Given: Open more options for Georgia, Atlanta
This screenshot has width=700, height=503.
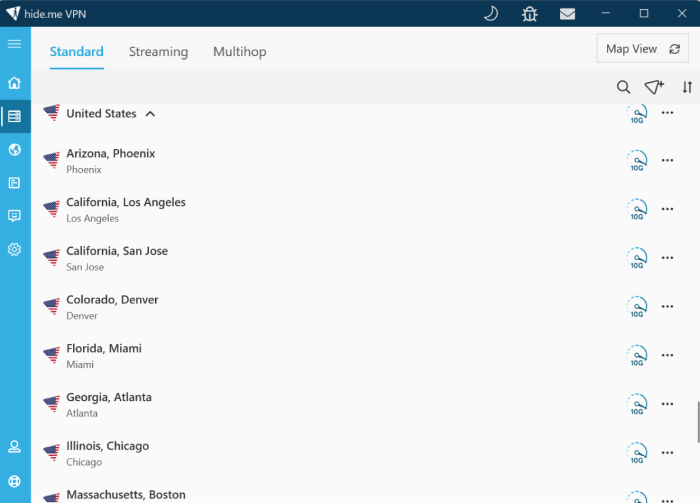Looking at the screenshot, I should pos(667,403).
